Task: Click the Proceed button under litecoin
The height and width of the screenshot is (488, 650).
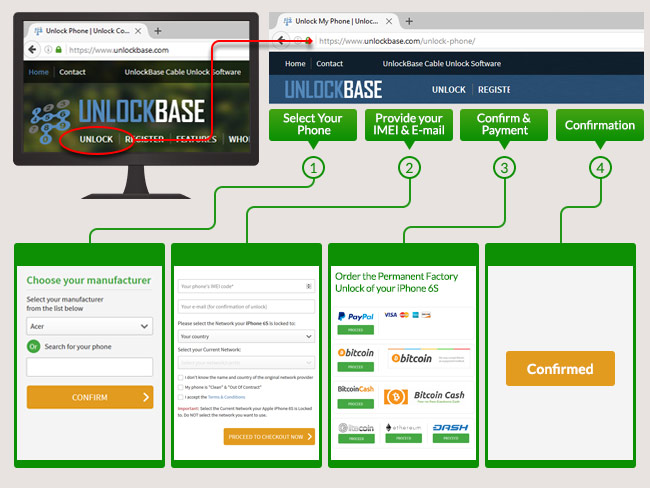Action: (356, 438)
